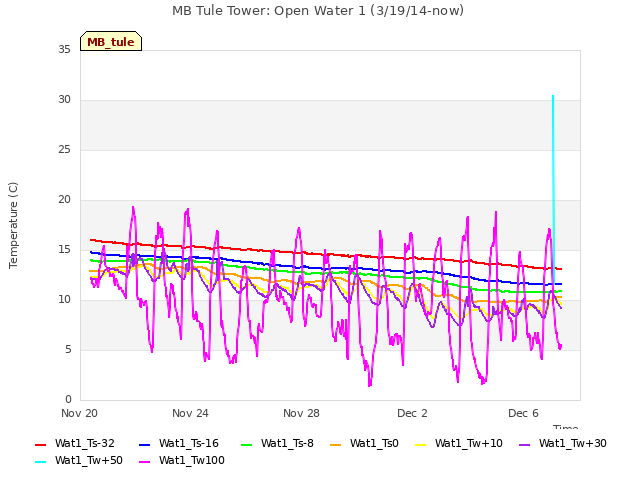This screenshot has width=640, height=480.
Task: Click the Wat1_Tw100 legend label
Action: click(191, 460)
